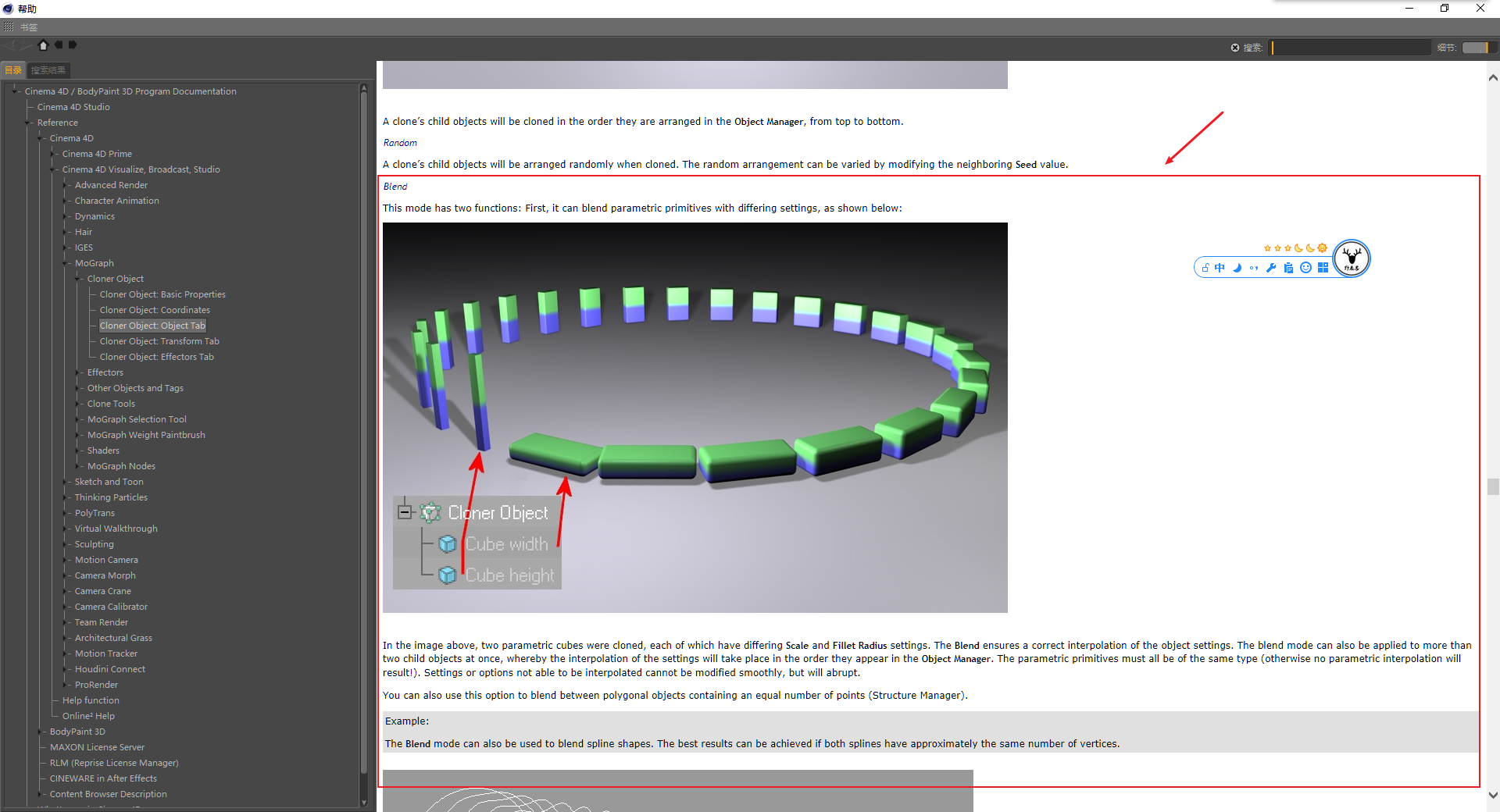1500x812 pixels.
Task: Open Clone Tools in the tree
Action: [111, 404]
